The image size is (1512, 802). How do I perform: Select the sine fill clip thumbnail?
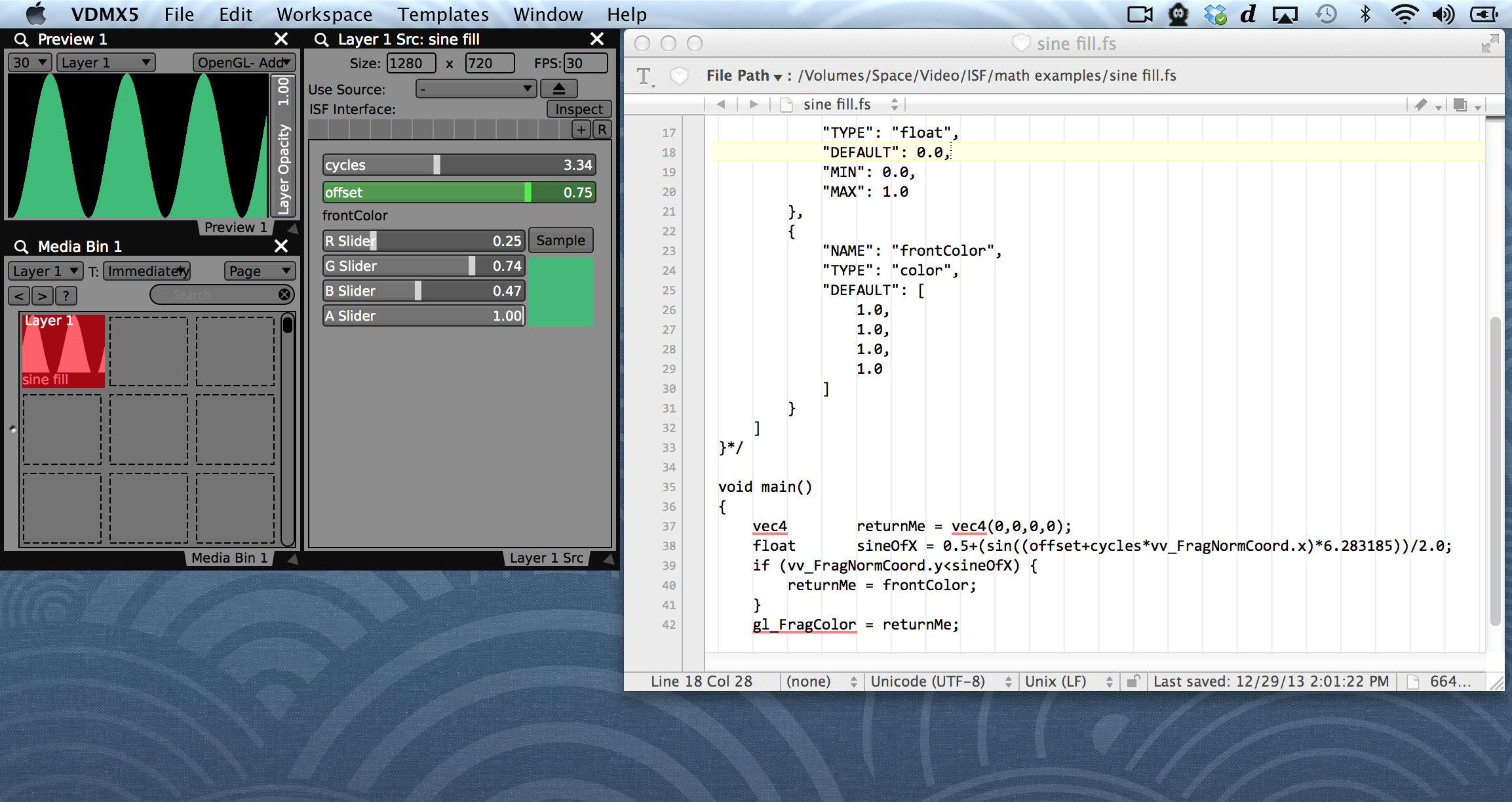coord(64,351)
